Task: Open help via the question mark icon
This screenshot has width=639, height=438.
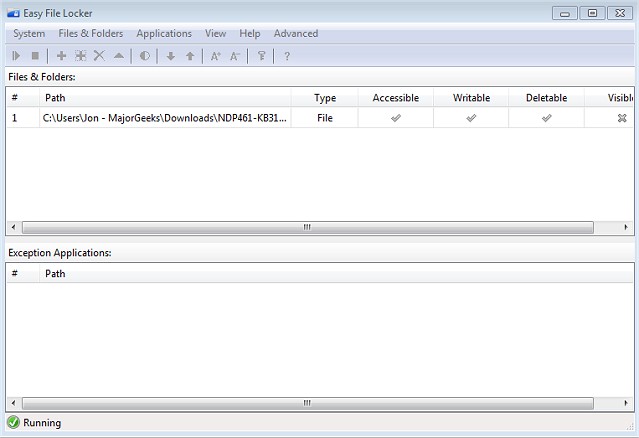Action: [287, 56]
